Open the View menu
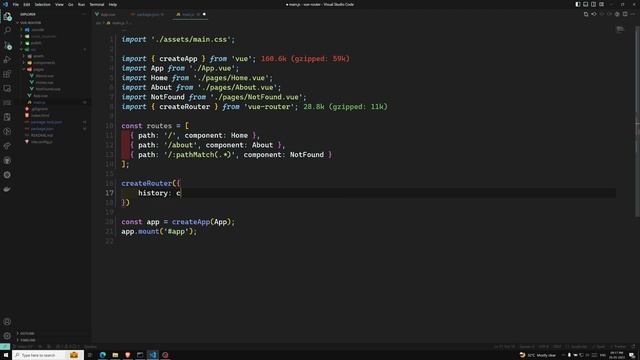The height and width of the screenshot is (360, 640). tap(59, 4)
